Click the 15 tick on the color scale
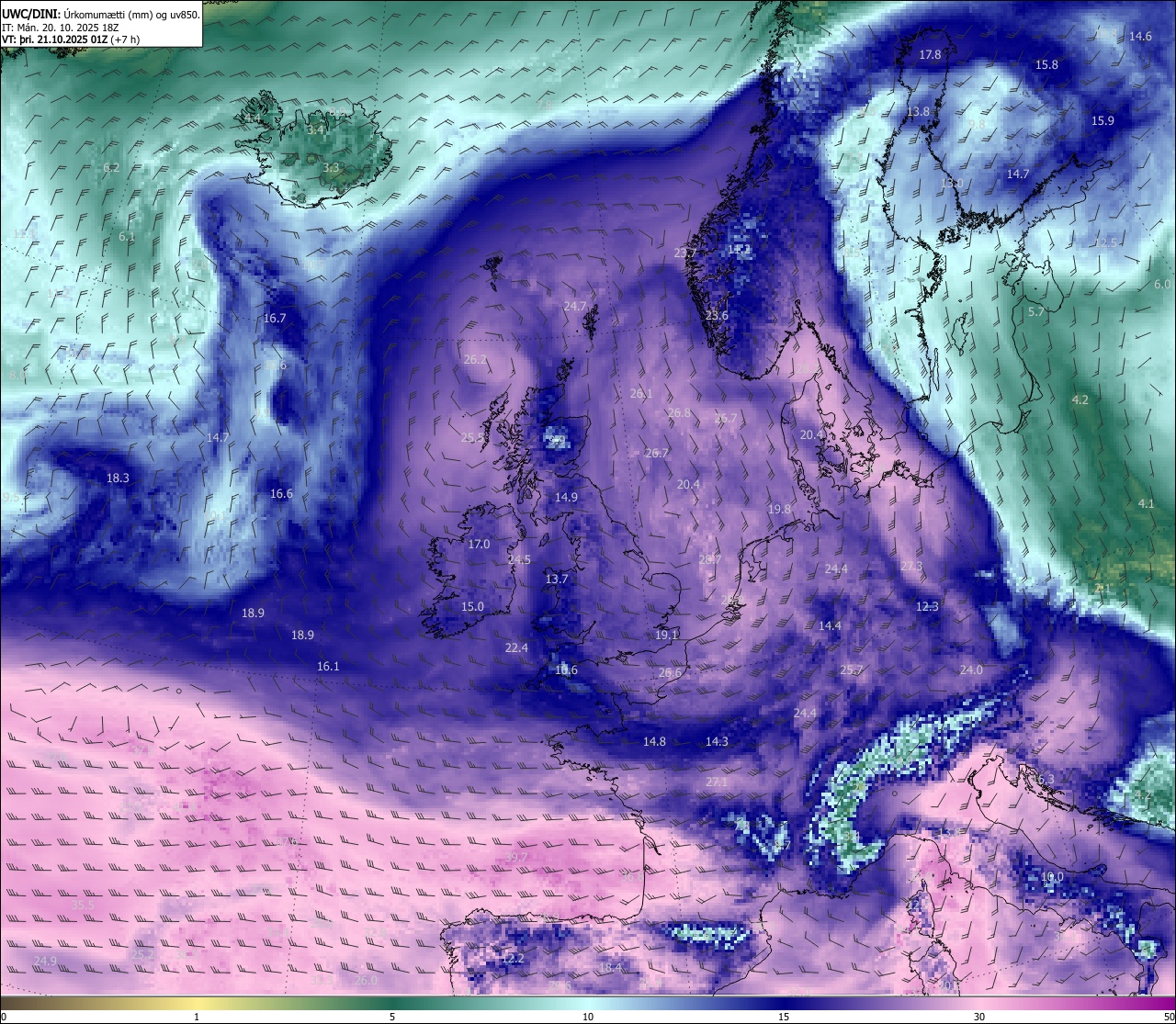1176x1024 pixels. [x=784, y=1017]
